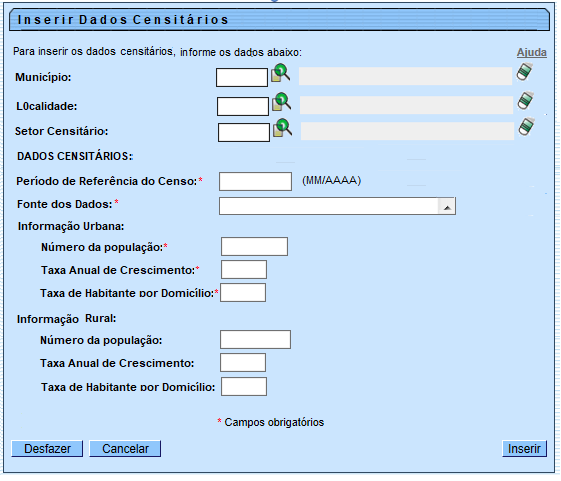Click the "(MM/AAAA)" format hint text
The height and width of the screenshot is (481, 561).
coord(332,180)
